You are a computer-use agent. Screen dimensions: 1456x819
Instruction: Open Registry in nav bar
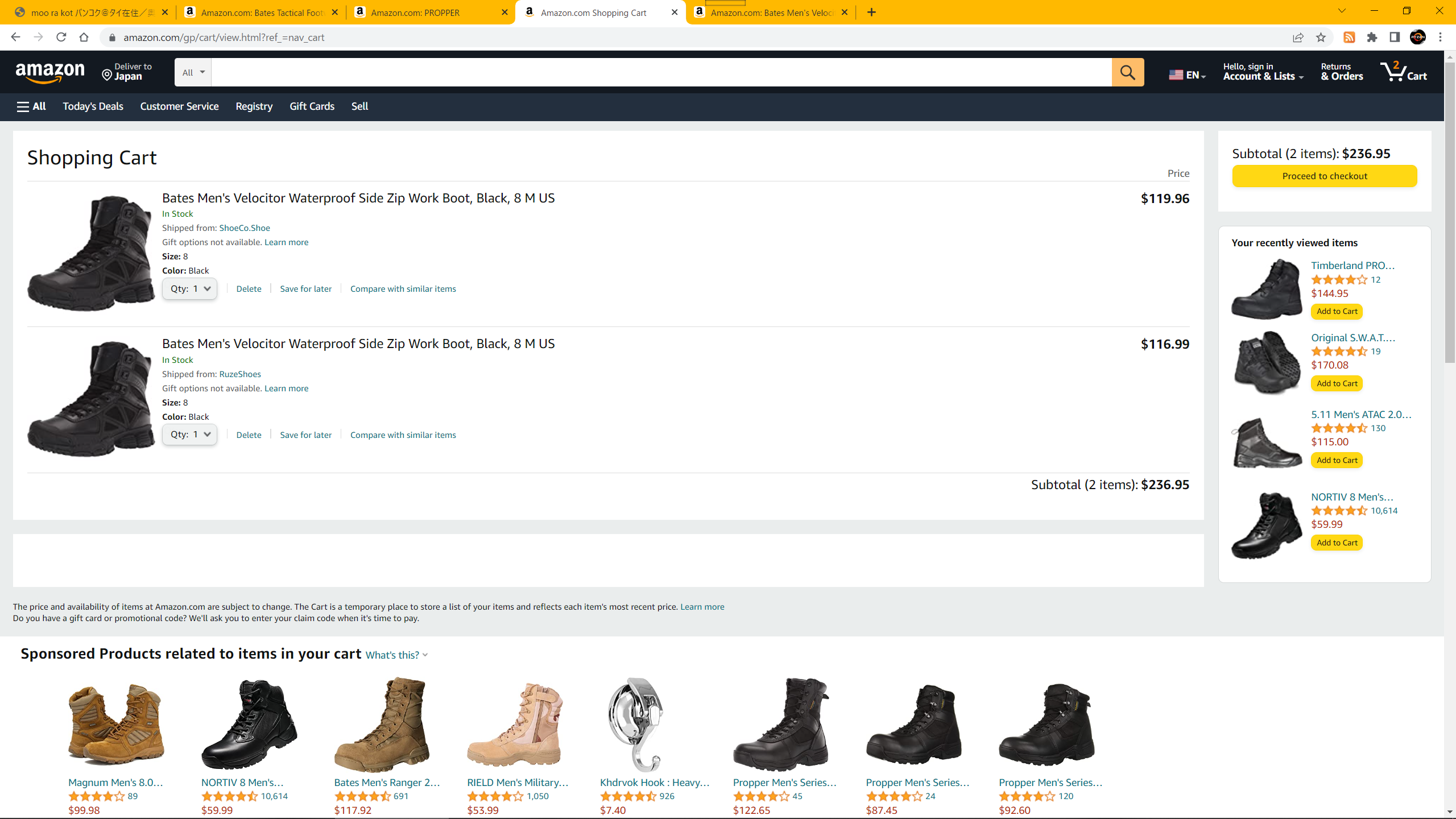point(254,106)
